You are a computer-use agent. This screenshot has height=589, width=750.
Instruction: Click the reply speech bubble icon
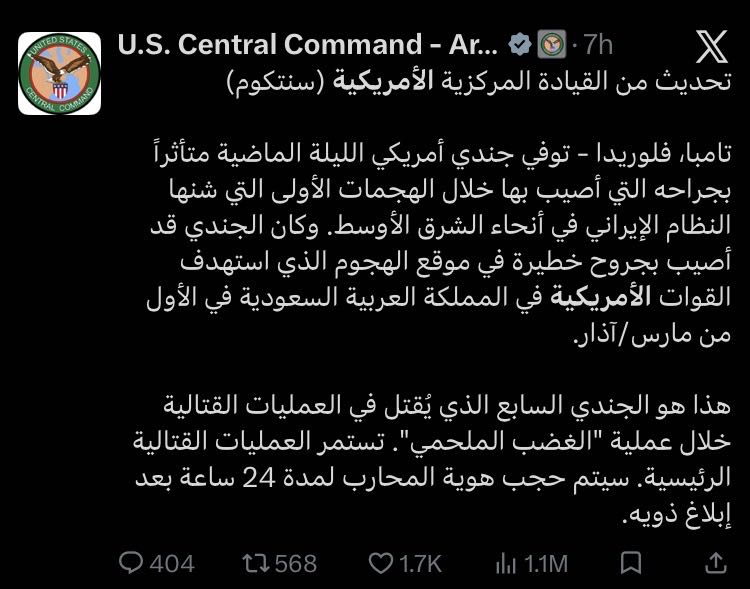[x=131, y=563]
